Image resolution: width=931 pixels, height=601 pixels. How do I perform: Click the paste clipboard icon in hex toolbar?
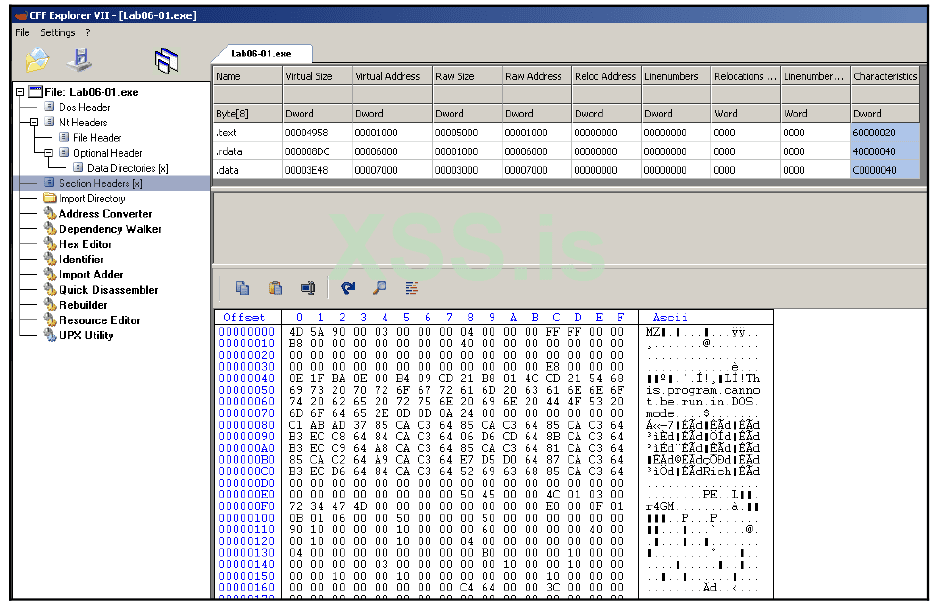pos(275,288)
